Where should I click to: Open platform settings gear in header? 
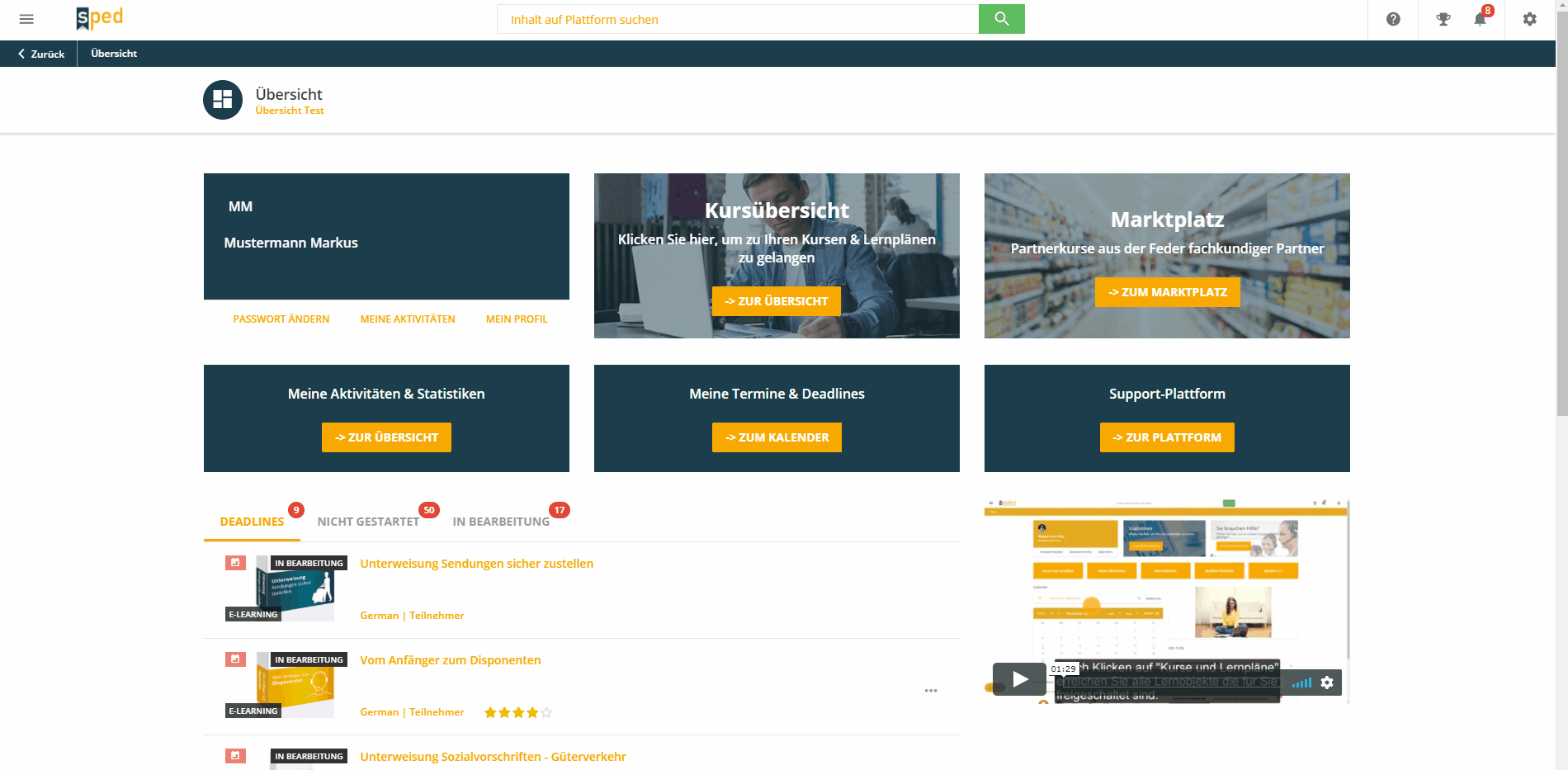(1530, 19)
